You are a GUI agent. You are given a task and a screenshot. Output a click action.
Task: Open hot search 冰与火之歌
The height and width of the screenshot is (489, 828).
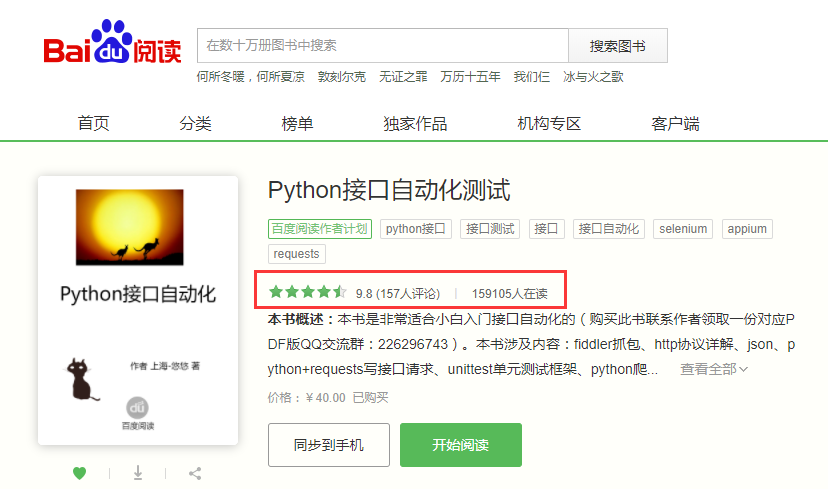coord(594,77)
